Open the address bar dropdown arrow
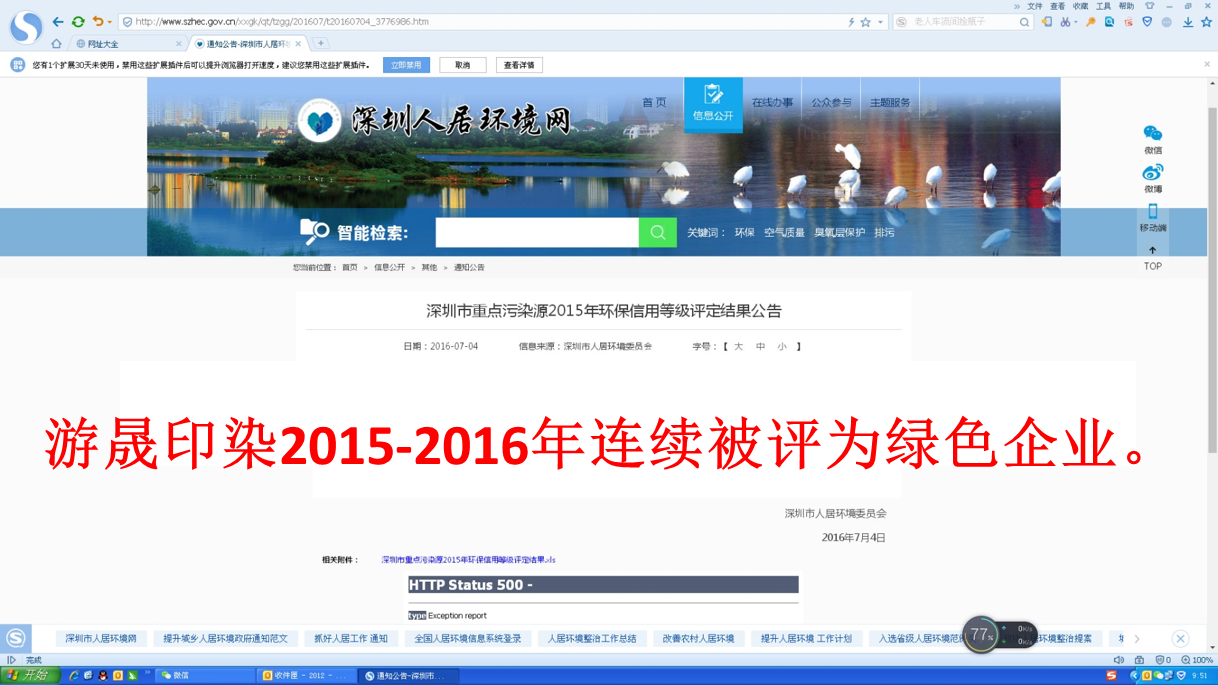1218x685 pixels. click(881, 22)
